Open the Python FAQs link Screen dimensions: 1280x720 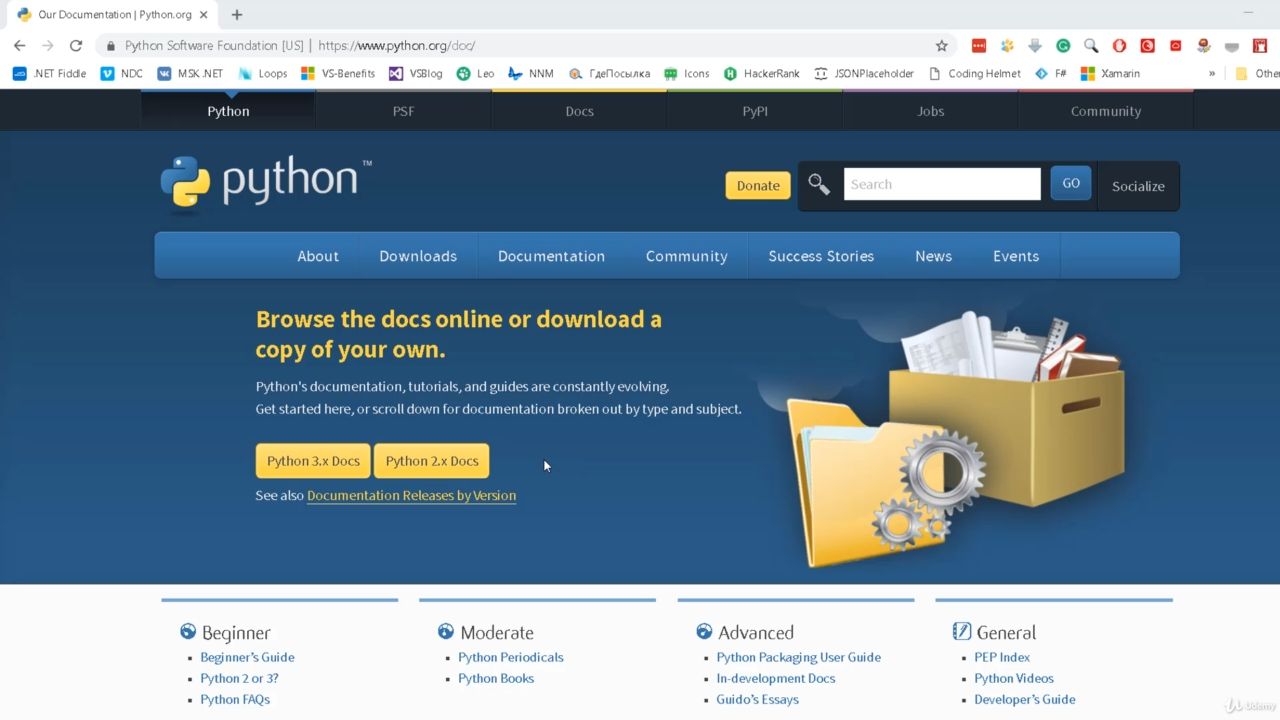point(235,699)
